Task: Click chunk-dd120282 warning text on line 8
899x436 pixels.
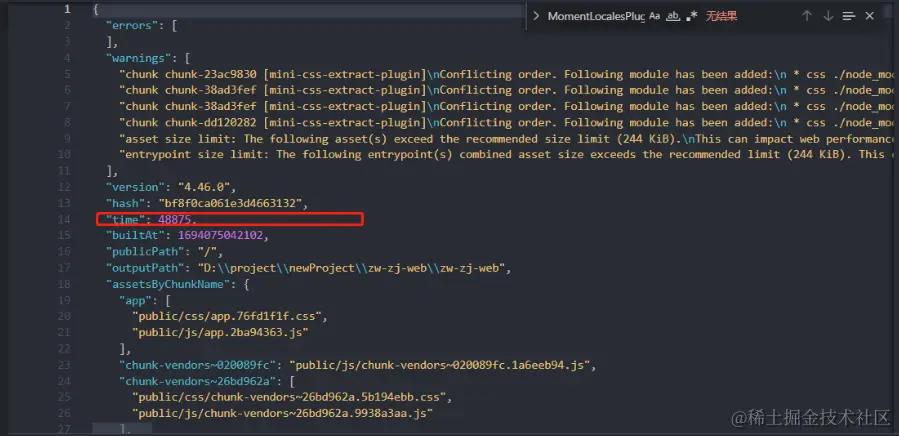Action: [x=506, y=122]
